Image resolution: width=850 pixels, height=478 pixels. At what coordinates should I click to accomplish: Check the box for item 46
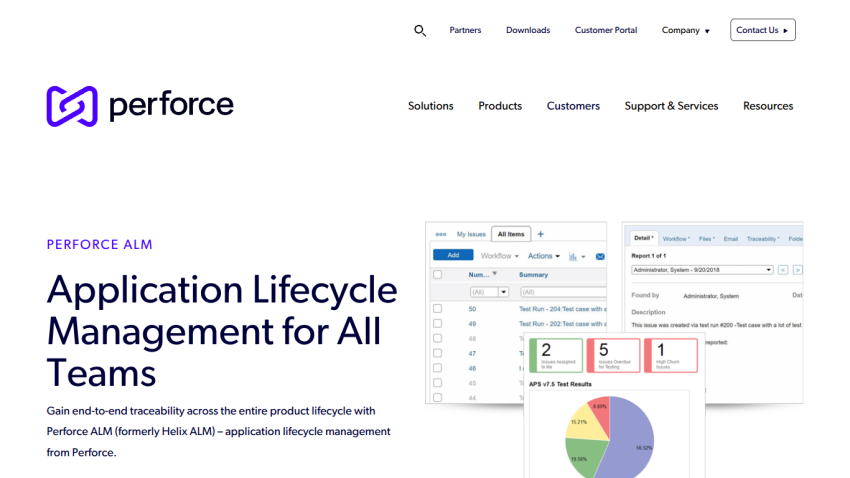[437, 368]
